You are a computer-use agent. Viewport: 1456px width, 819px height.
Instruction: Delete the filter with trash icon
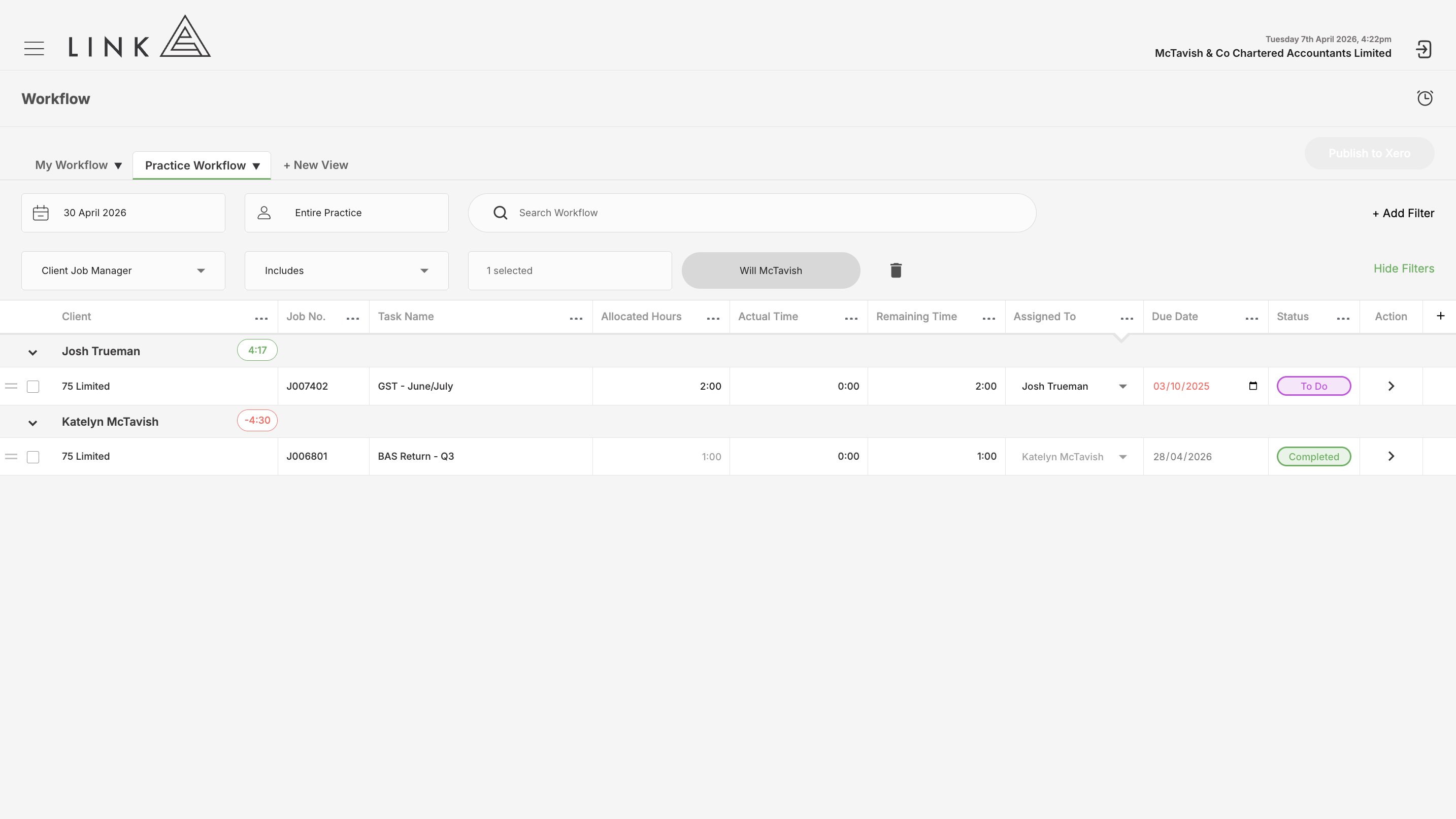click(x=896, y=270)
